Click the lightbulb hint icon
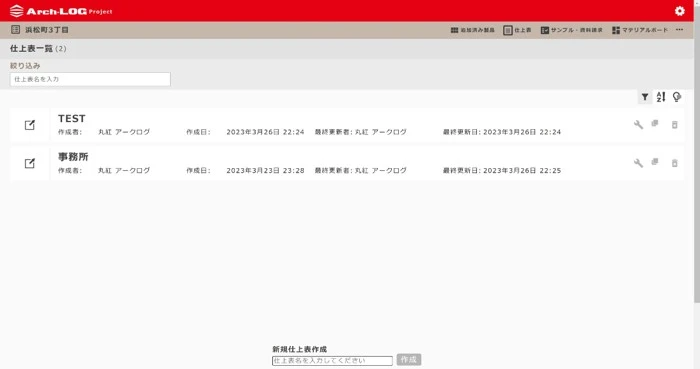This screenshot has width=700, height=369. (677, 97)
